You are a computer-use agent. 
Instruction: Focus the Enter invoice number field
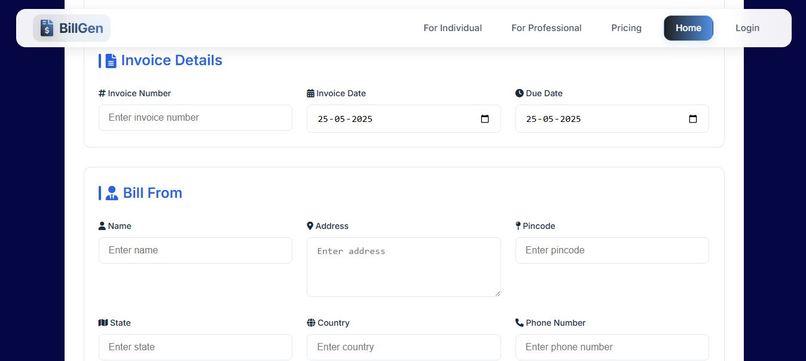click(195, 118)
